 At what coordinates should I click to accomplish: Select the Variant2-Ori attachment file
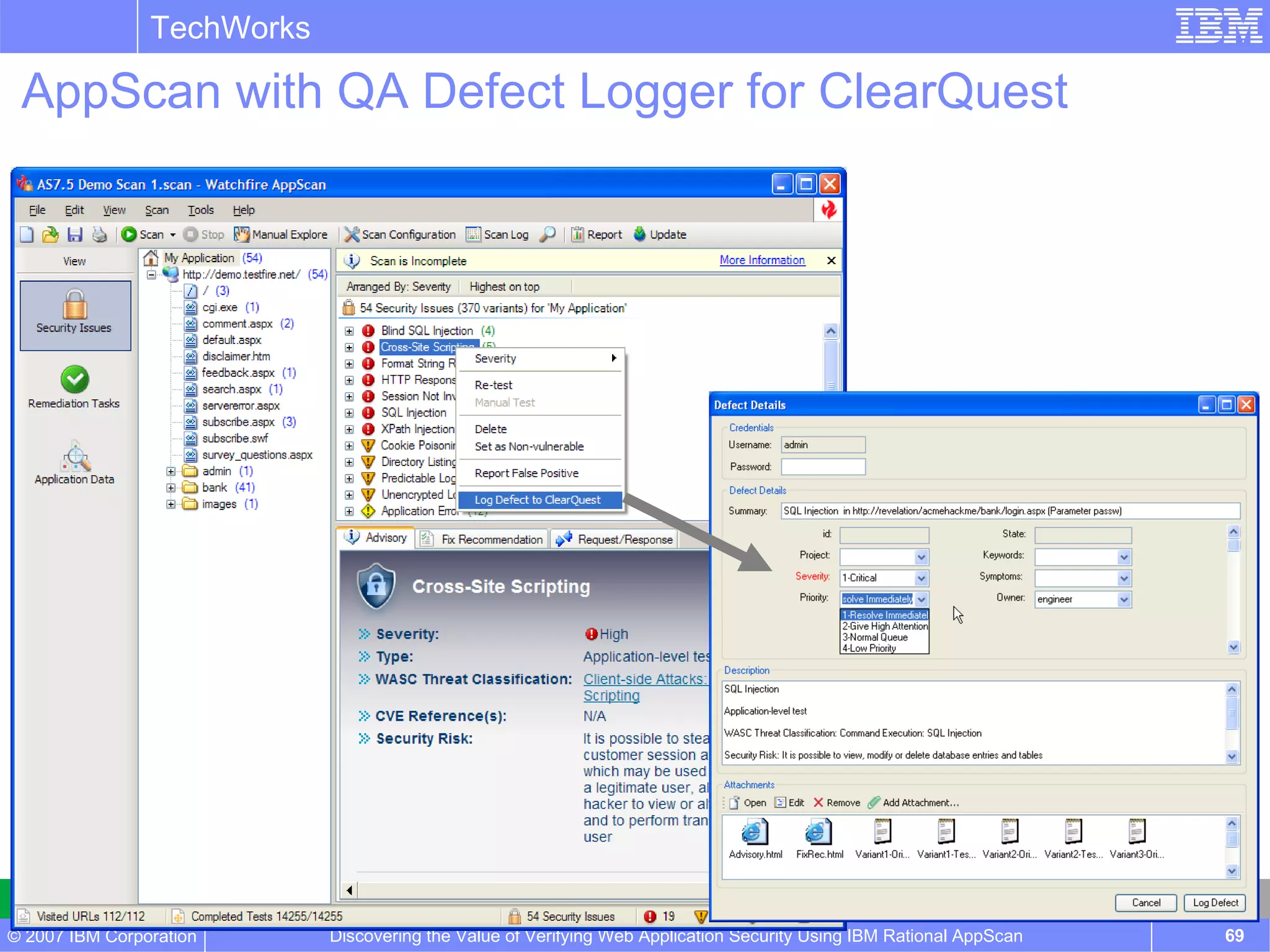point(1010,839)
